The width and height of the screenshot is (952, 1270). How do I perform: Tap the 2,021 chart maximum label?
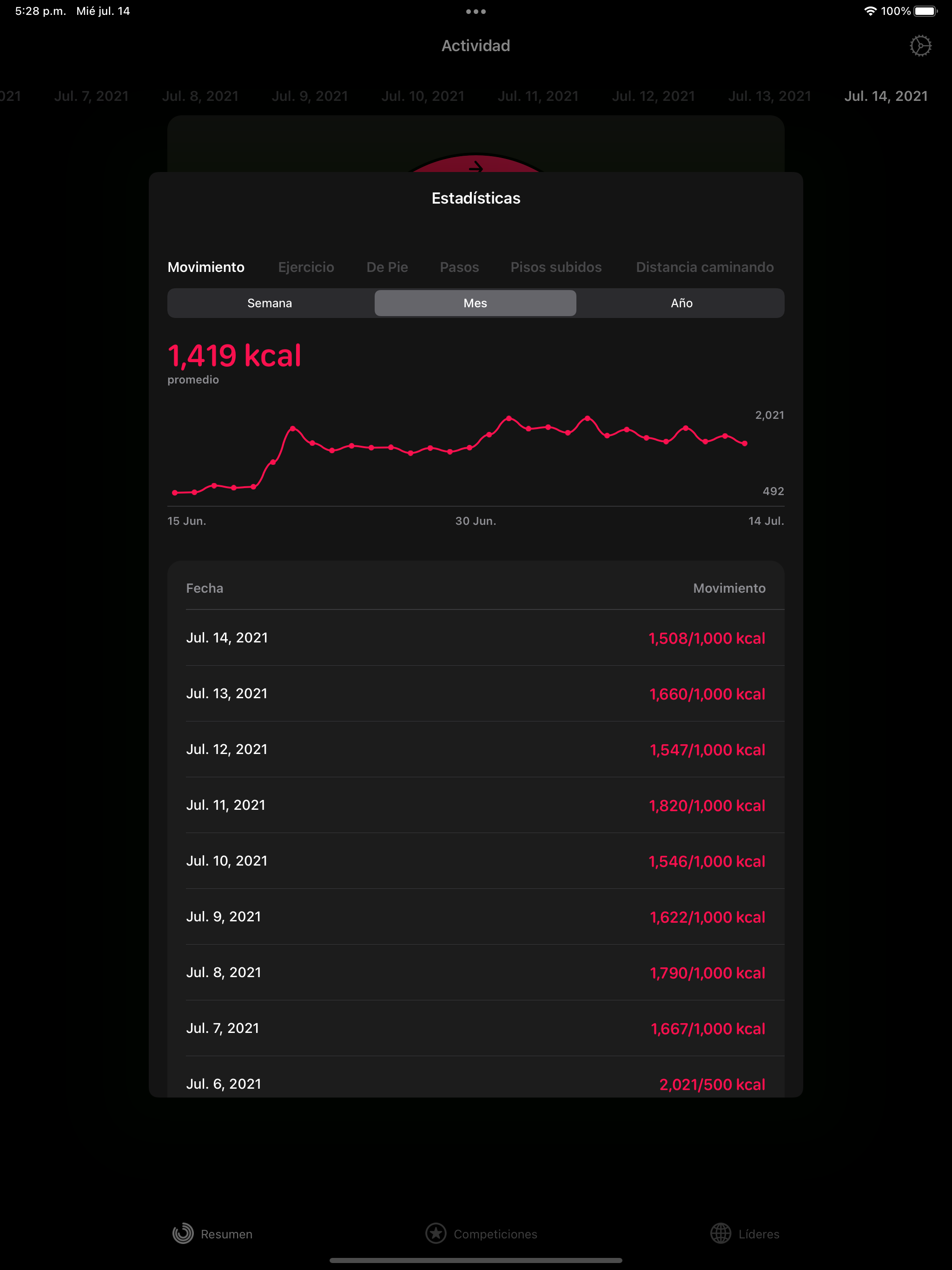[x=769, y=415]
